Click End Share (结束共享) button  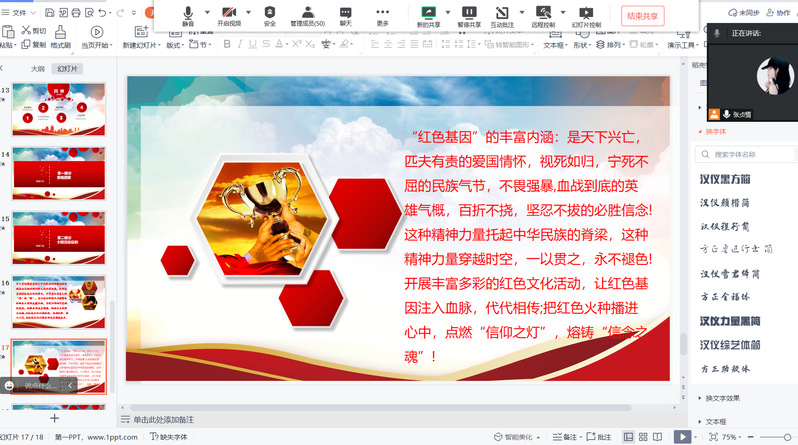point(642,16)
